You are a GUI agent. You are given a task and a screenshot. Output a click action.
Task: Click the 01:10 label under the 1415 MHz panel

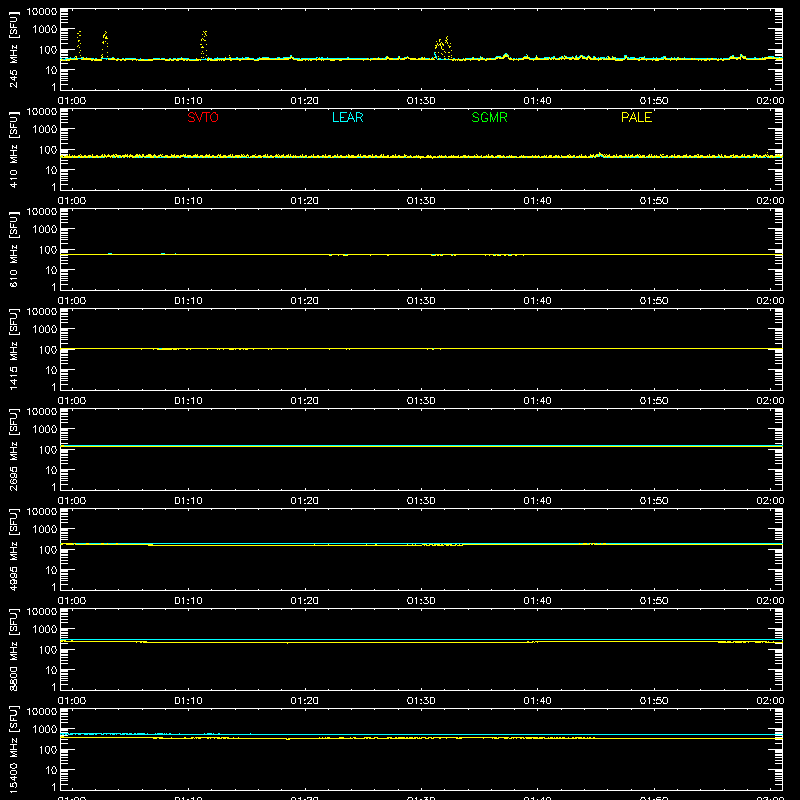[188, 401]
